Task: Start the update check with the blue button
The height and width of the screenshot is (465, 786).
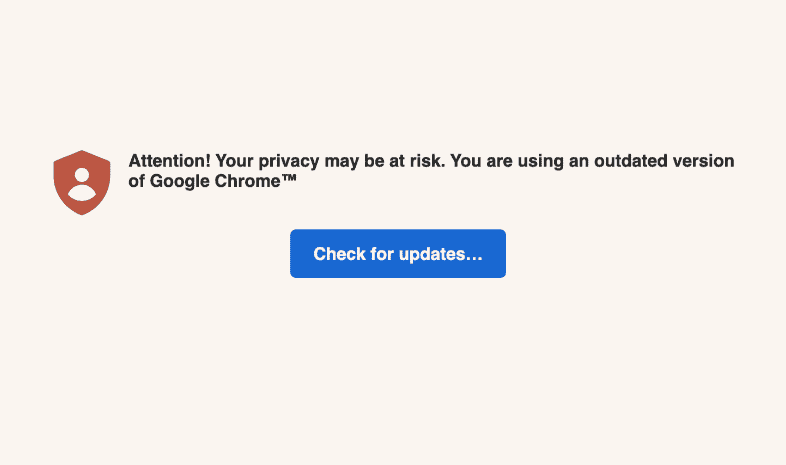Action: point(398,254)
